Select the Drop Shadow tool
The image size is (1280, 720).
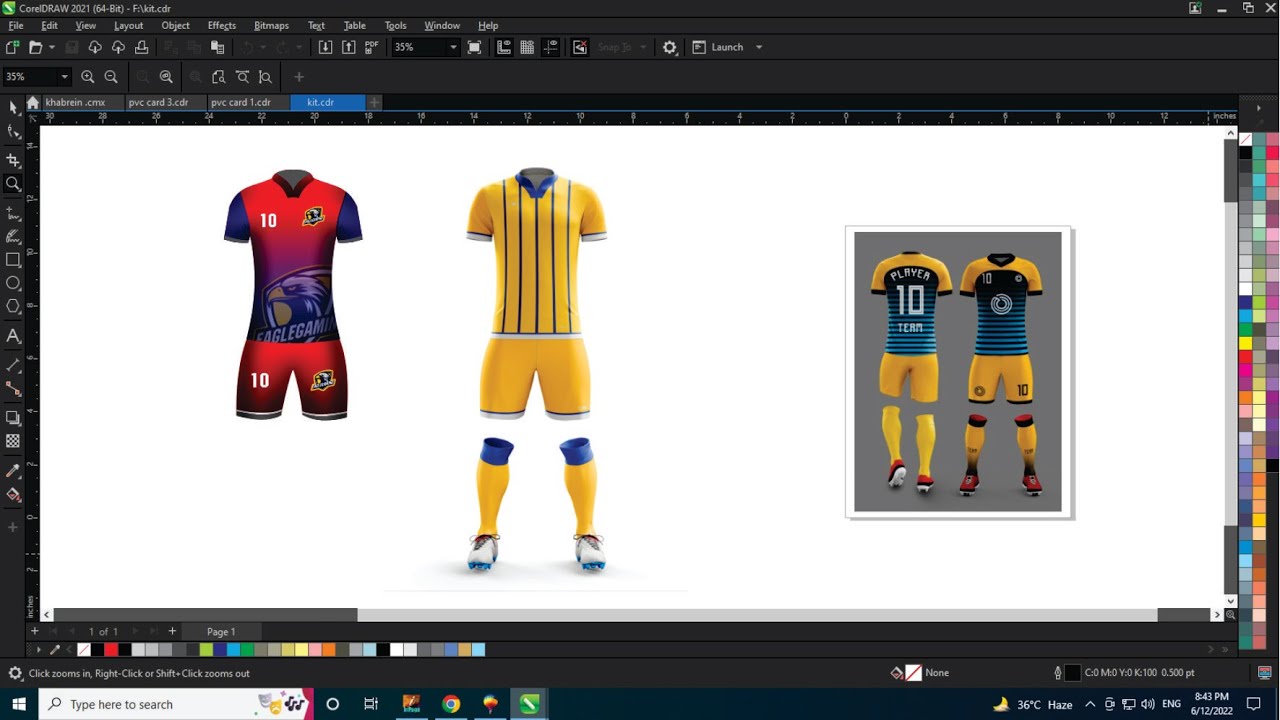coord(13,418)
